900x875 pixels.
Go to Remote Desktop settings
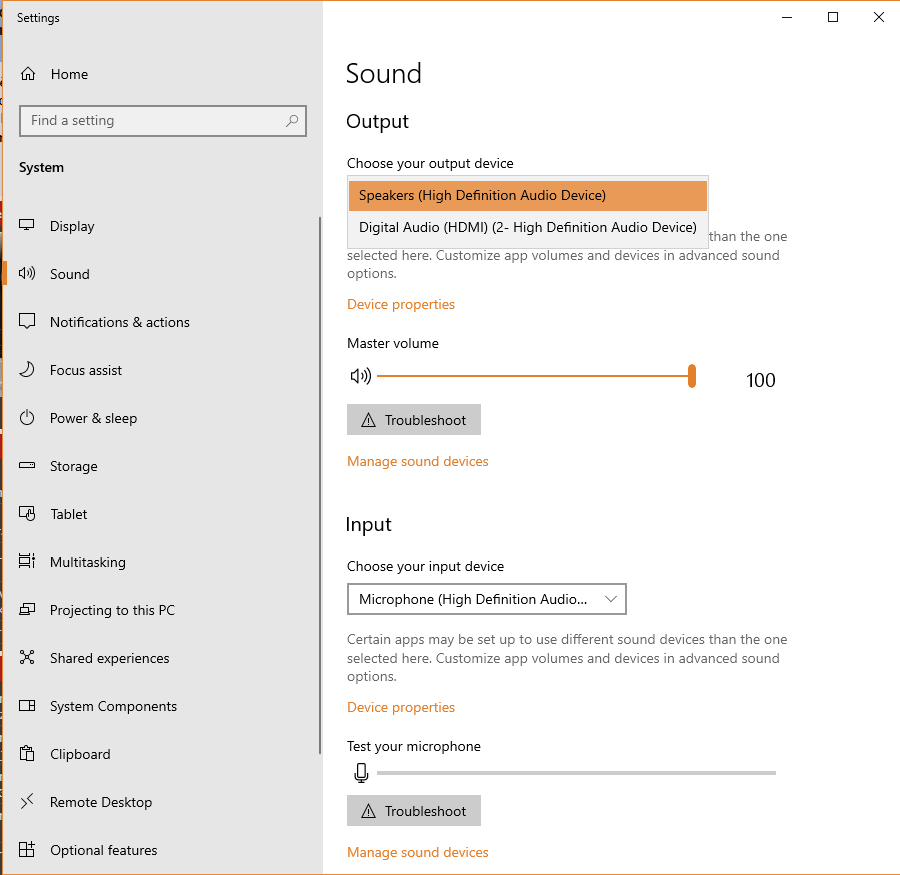point(100,802)
